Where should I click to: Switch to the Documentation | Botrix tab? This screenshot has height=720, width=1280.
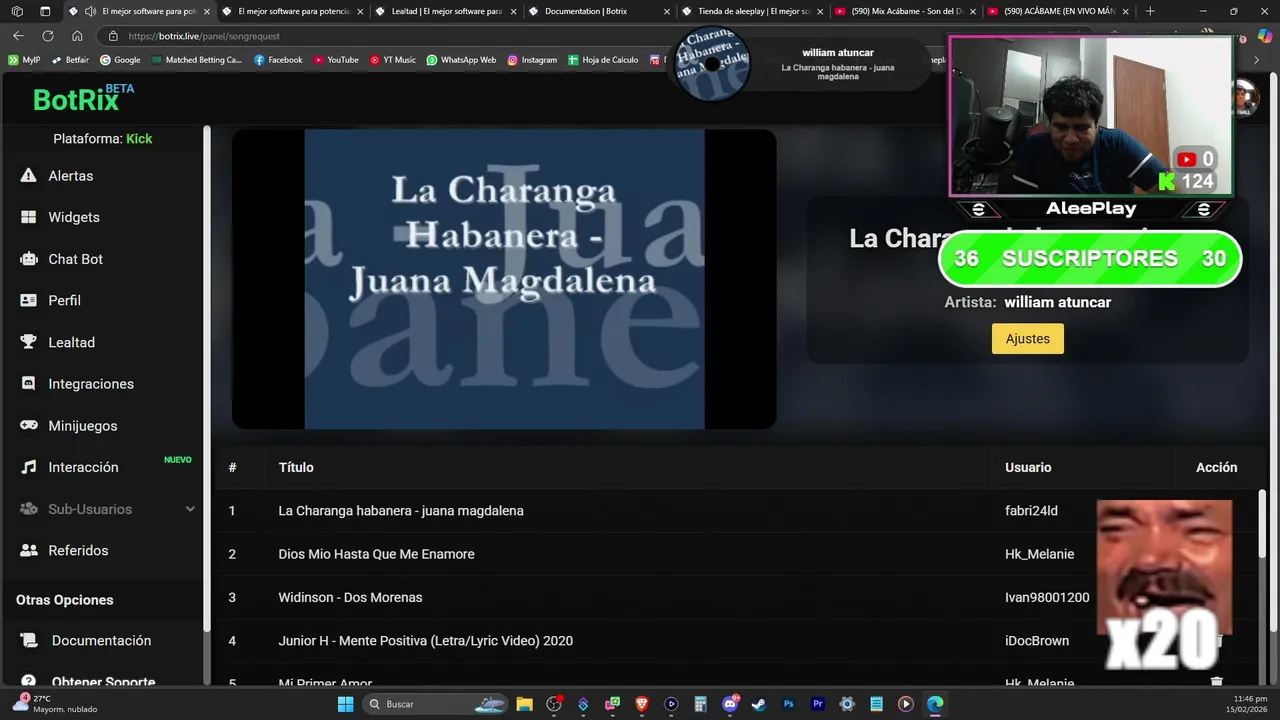click(x=598, y=11)
